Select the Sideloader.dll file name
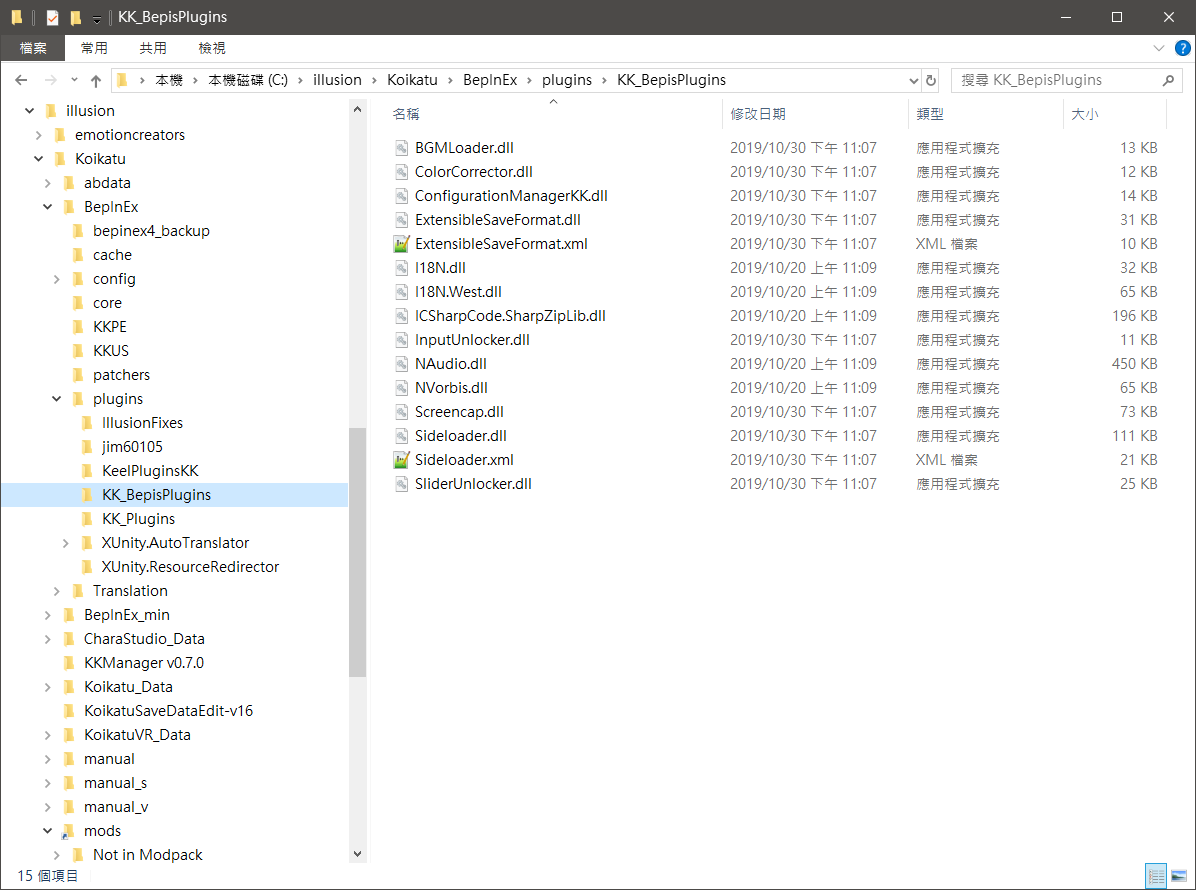The height and width of the screenshot is (890, 1196). [x=461, y=436]
